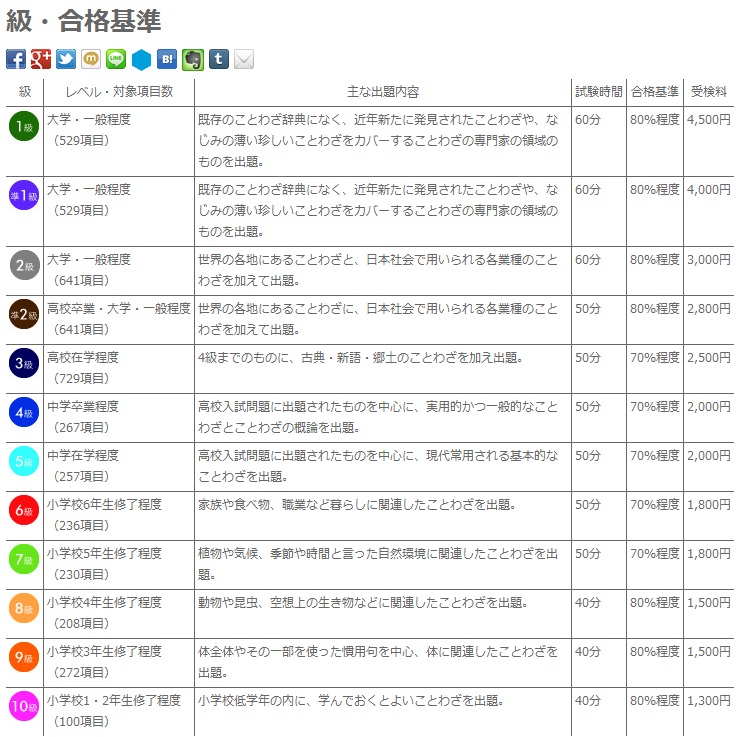Click the cyan 5級 level badge
743x737 pixels.
click(23, 462)
